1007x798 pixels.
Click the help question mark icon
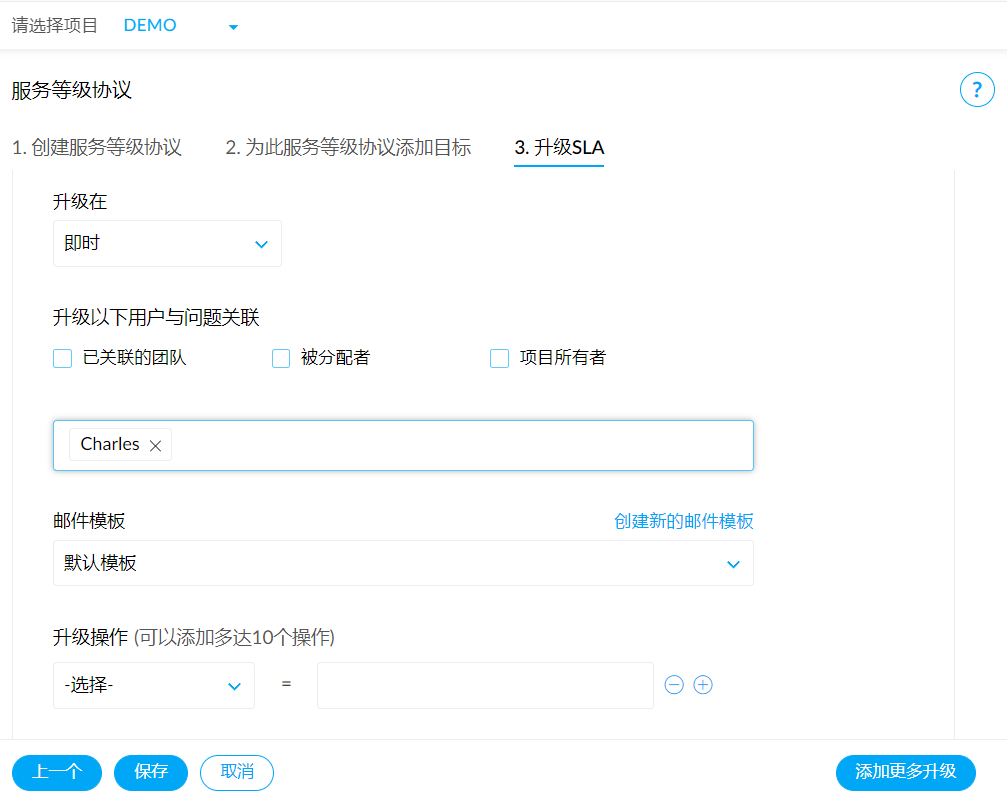[977, 90]
